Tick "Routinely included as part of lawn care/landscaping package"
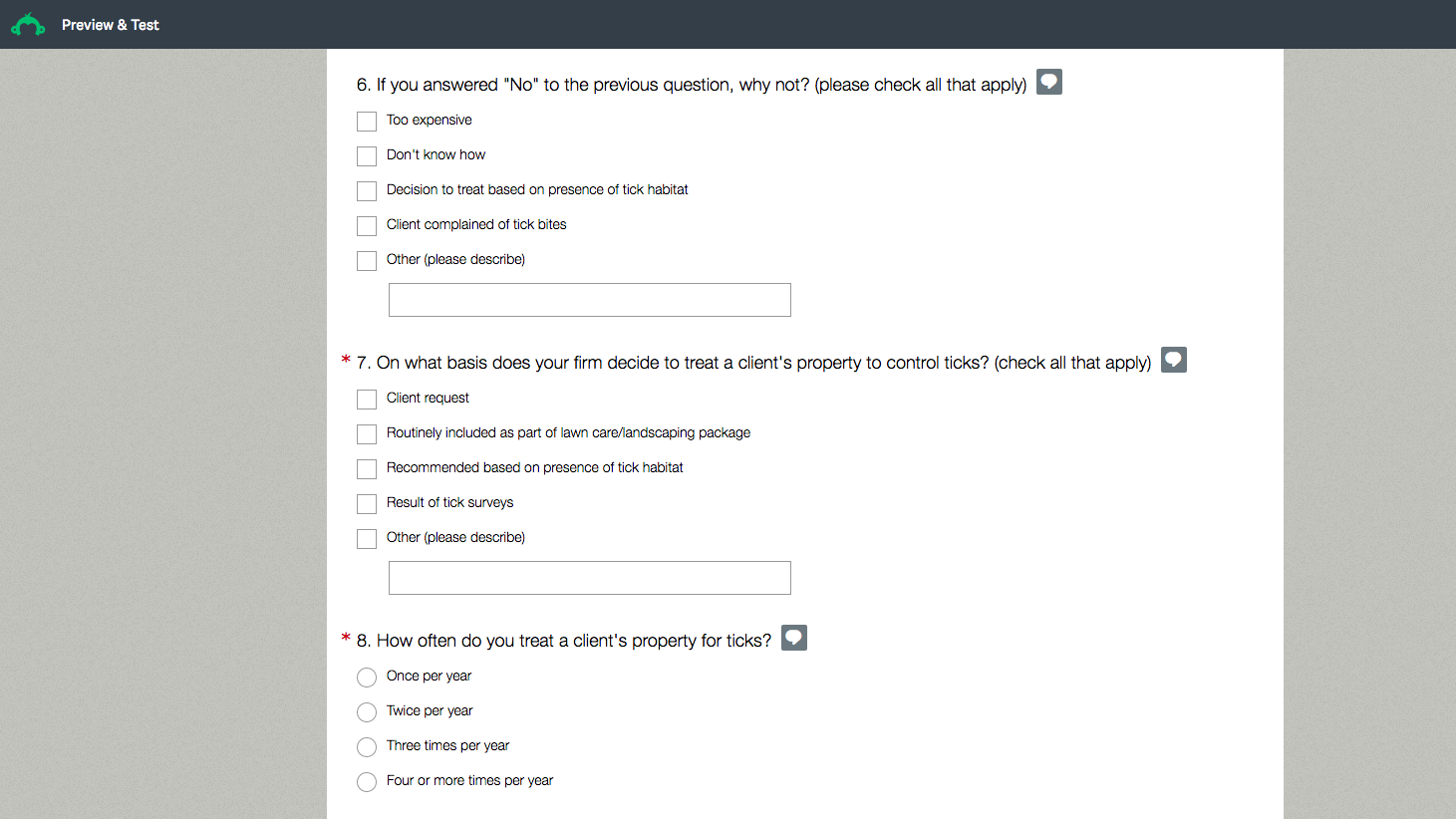 (x=367, y=434)
